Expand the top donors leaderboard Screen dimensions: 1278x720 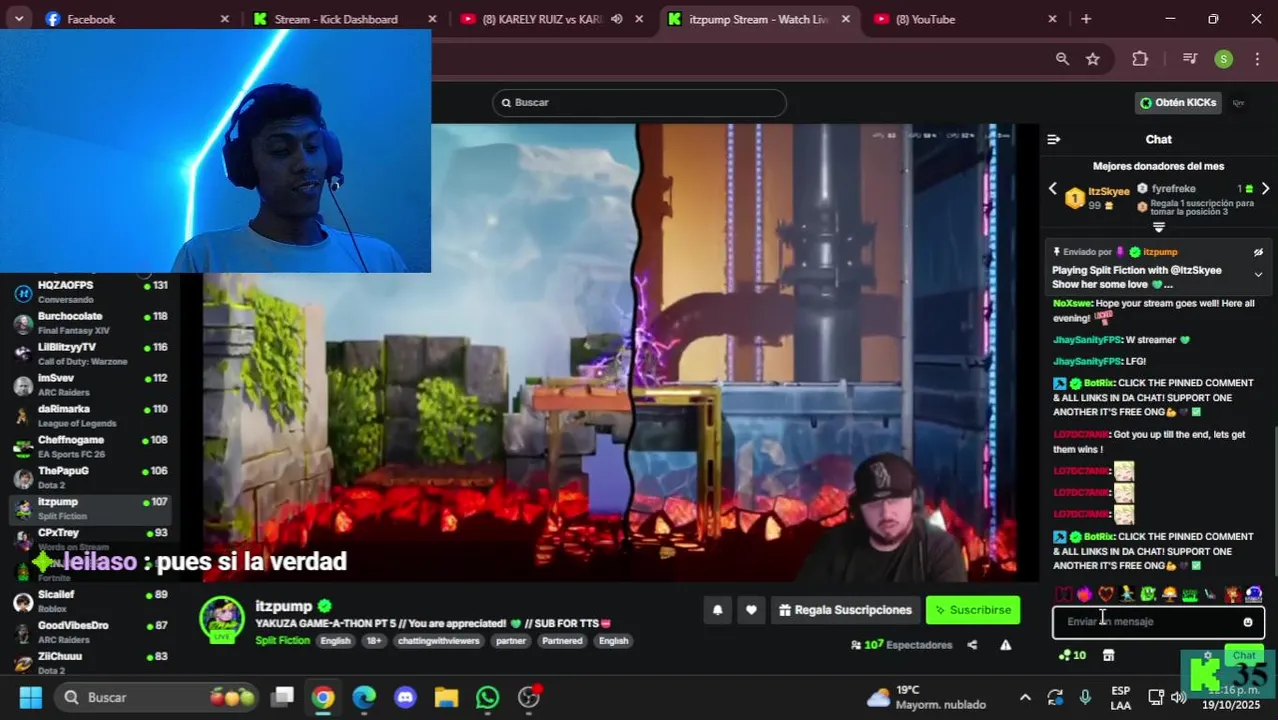(1159, 227)
